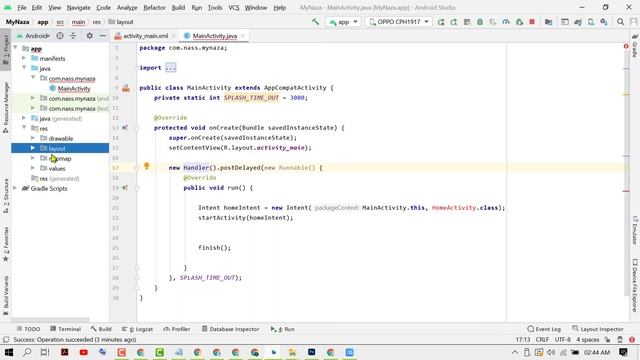640x360 pixels.
Task: Click the Profile app gauge icon
Action: click(x=506, y=22)
